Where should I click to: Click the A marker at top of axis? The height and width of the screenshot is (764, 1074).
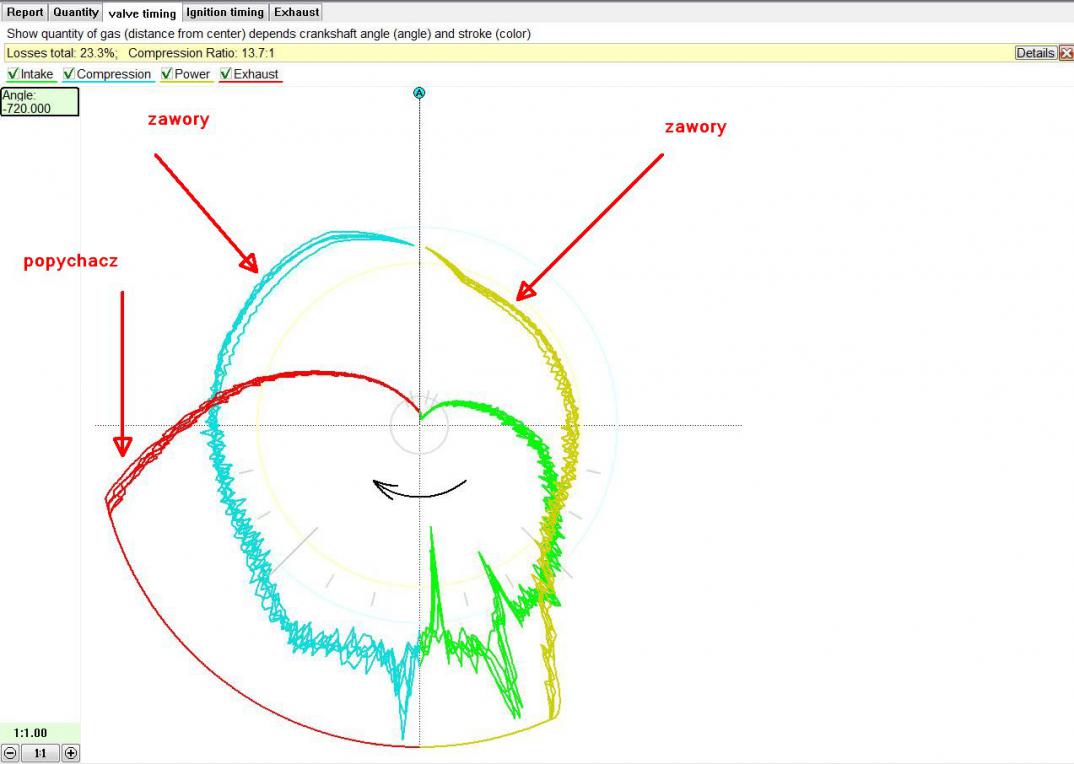click(x=419, y=93)
